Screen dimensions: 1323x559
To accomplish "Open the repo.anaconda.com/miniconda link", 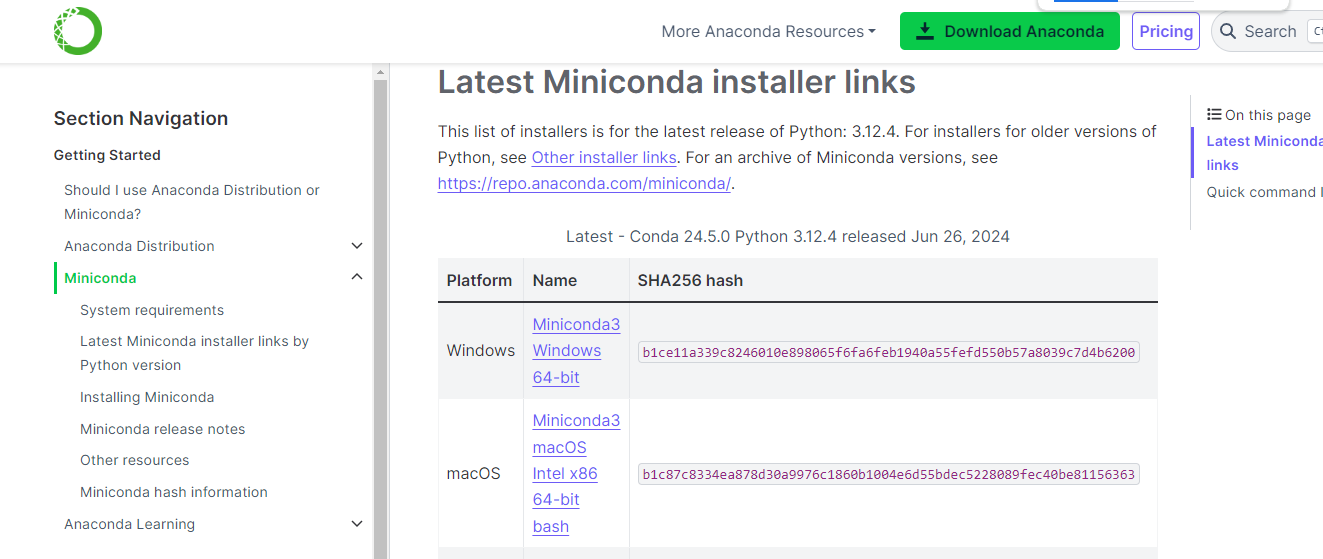I will [585, 184].
